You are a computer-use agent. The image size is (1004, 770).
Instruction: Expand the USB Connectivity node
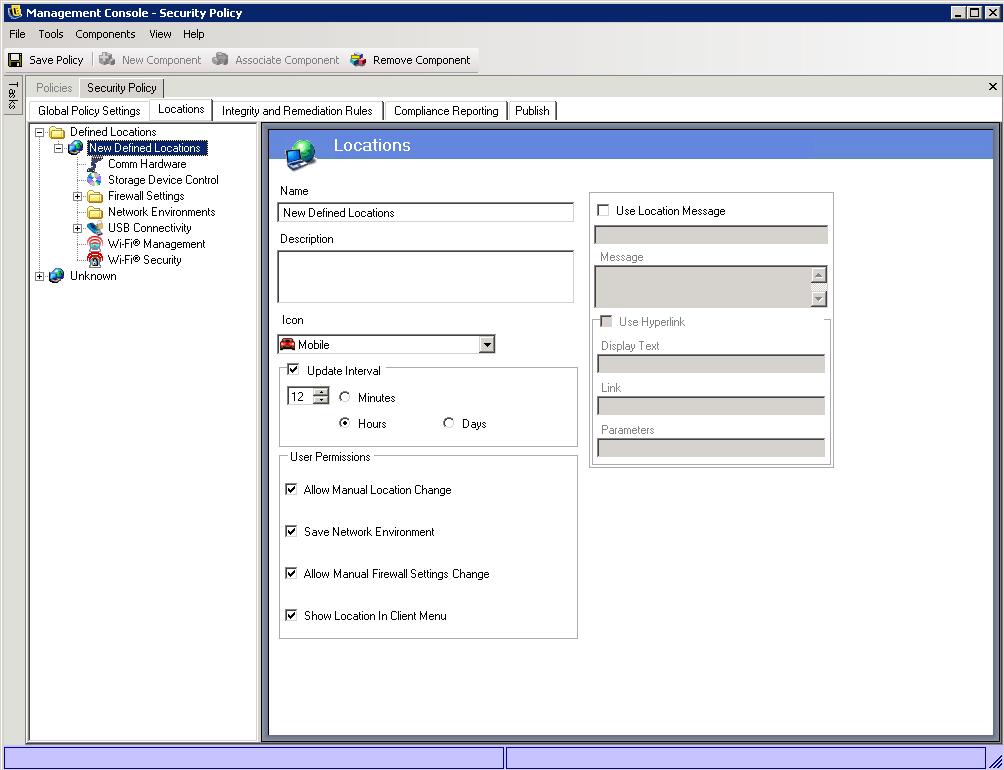pos(77,229)
